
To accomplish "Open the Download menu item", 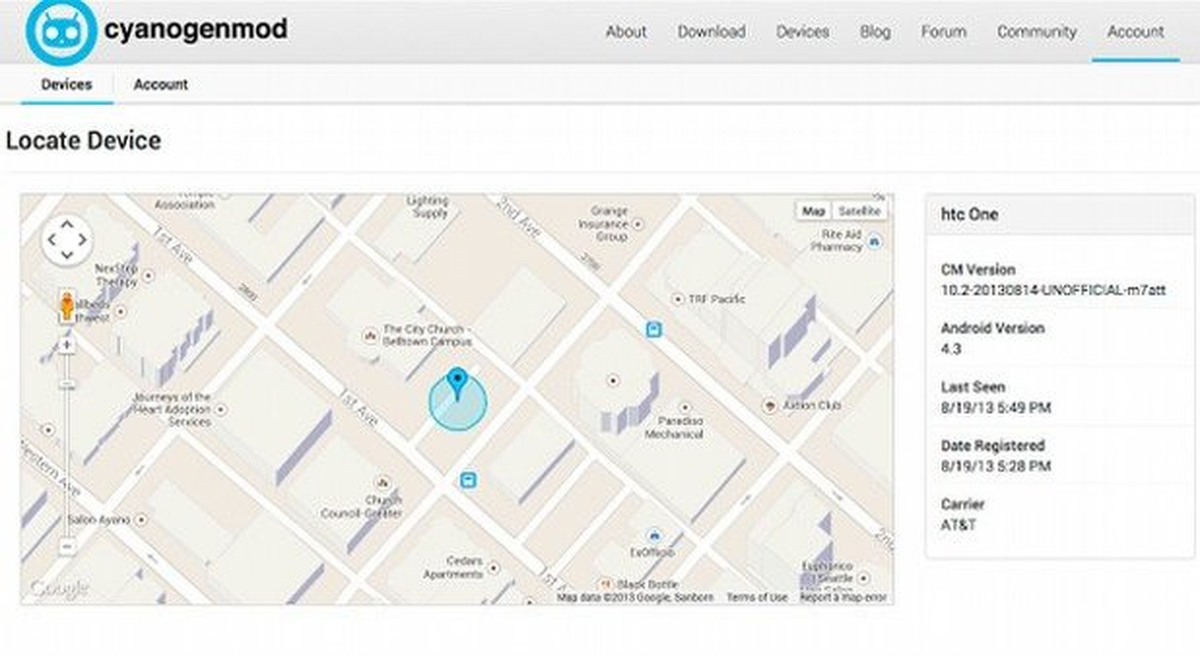I will point(711,31).
